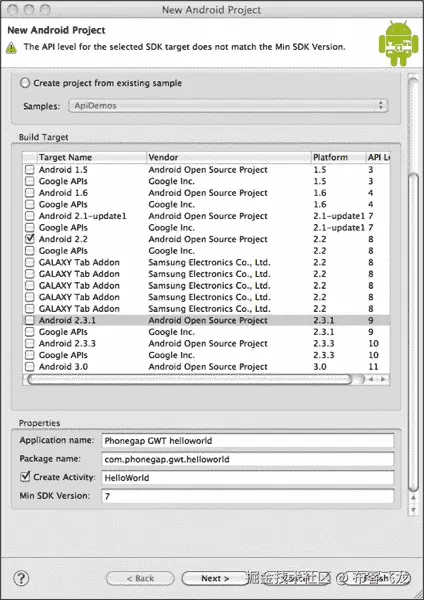Viewport: 424px width, 600px height.
Task: Sort by the Target Name column header
Action: click(x=91, y=157)
